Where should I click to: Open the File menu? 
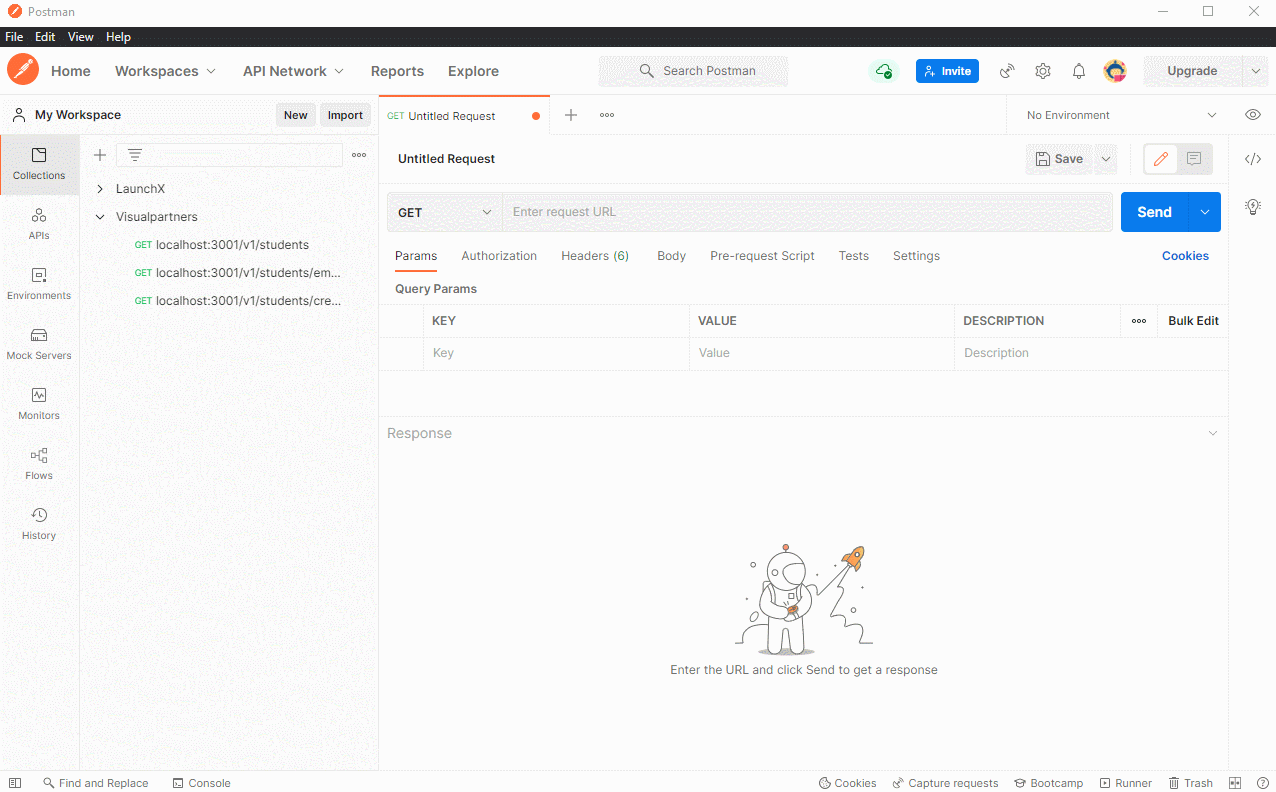point(14,37)
